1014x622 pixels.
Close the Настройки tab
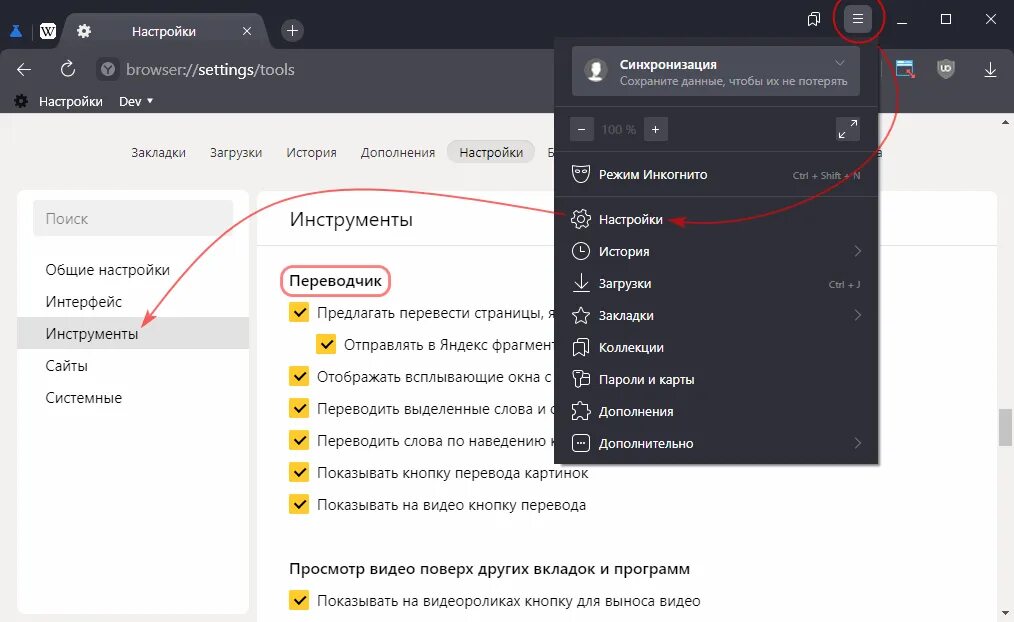coord(247,31)
